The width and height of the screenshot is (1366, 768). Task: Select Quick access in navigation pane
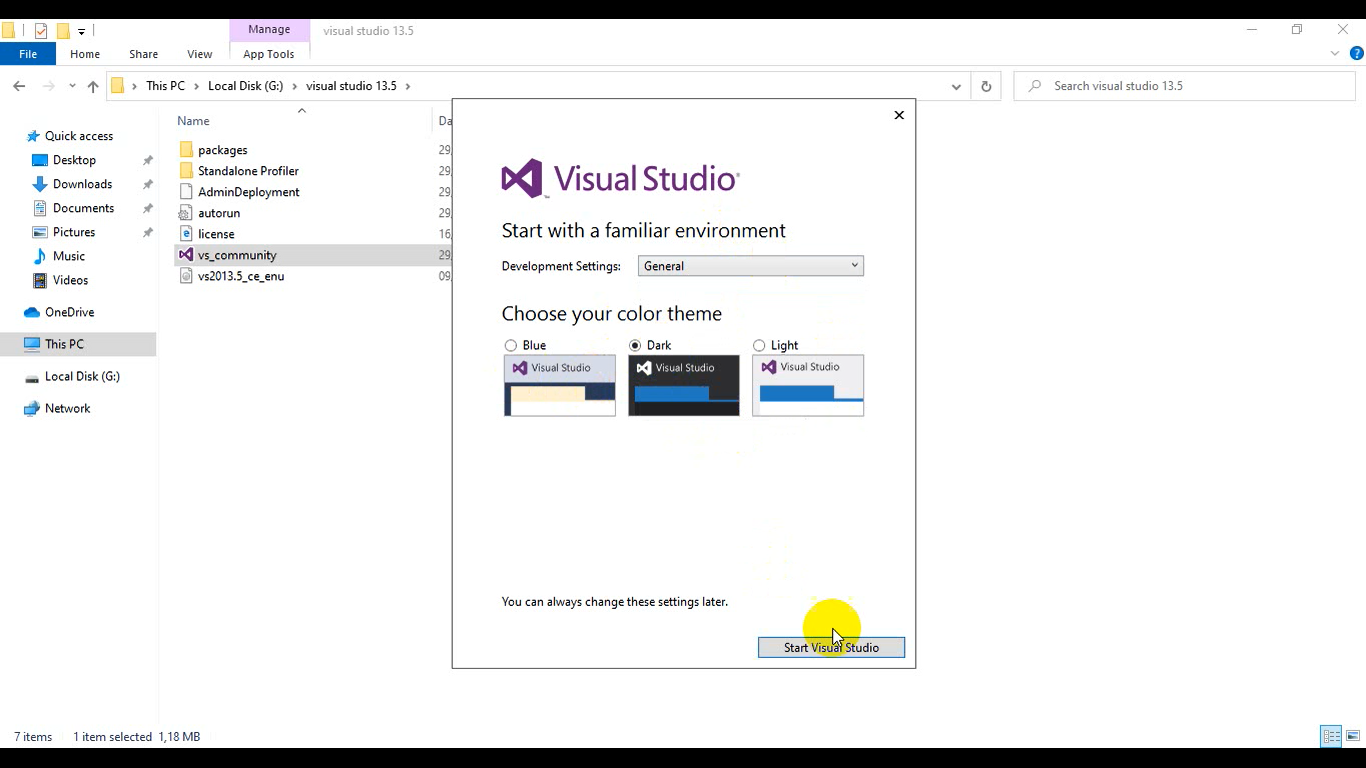(79, 136)
